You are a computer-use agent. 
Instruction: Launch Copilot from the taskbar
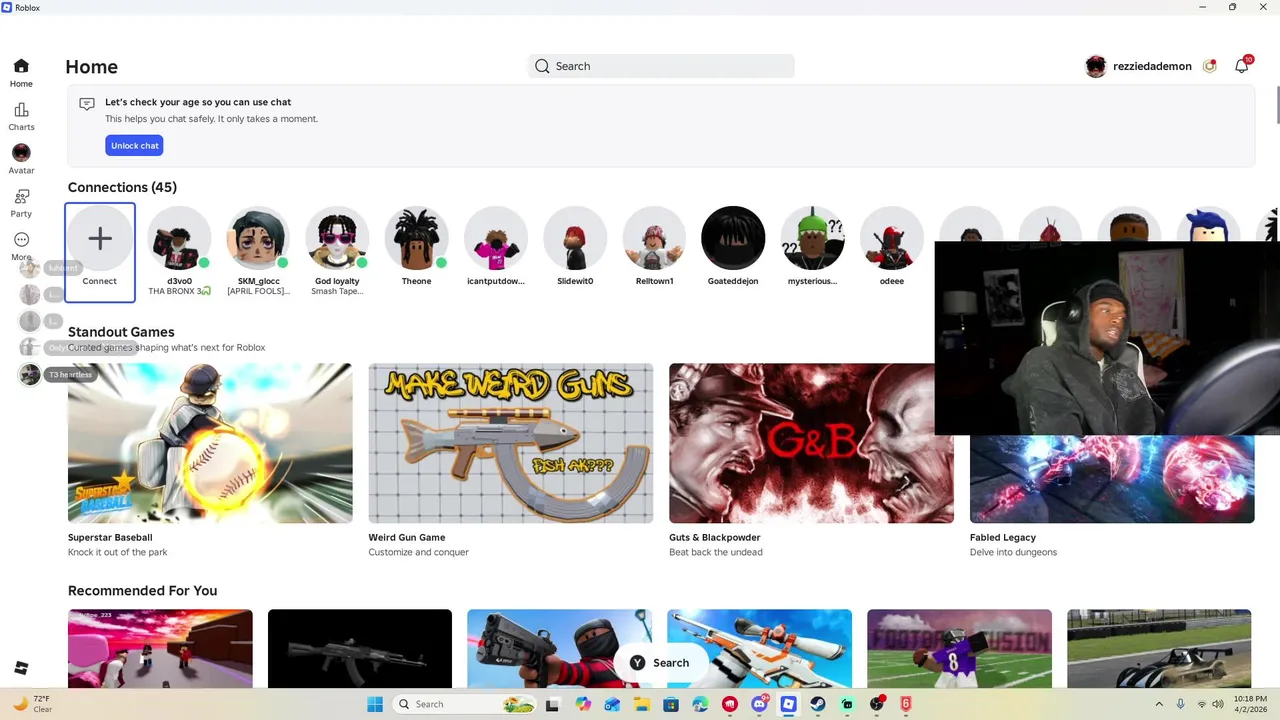pyautogui.click(x=583, y=704)
